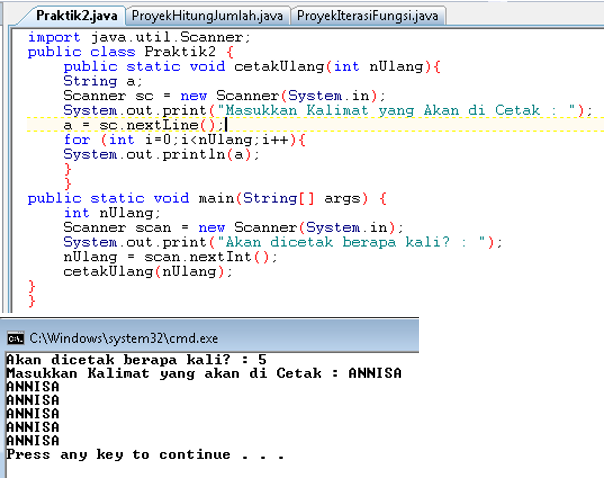
Task: Click the 'cetakUlang(nUlang);' call line
Action: 148,271
